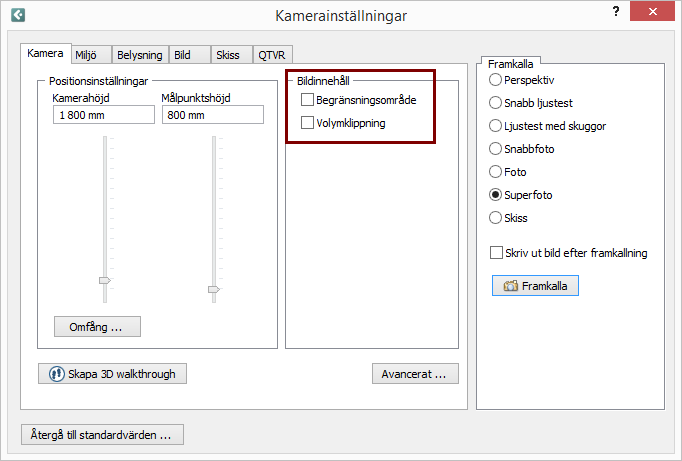The height and width of the screenshot is (461, 682).
Task: Click the camera icon on the Framkalla button
Action: point(511,286)
